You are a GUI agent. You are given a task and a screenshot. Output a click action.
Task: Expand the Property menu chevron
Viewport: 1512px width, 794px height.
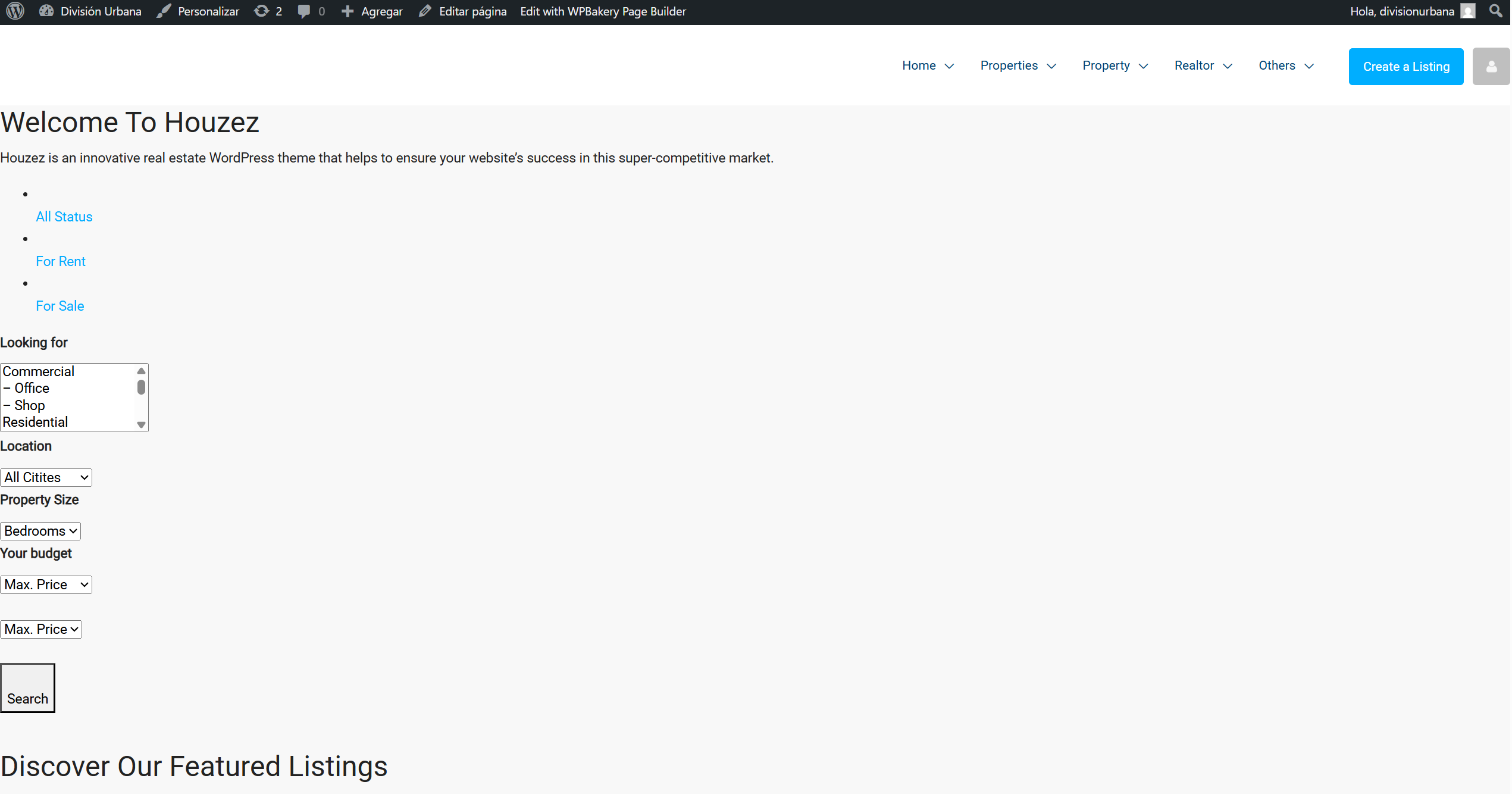point(1143,66)
